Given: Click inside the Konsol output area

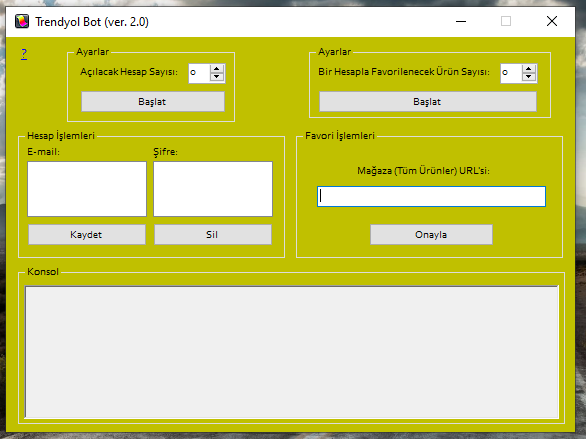Looking at the screenshot, I should (x=292, y=352).
